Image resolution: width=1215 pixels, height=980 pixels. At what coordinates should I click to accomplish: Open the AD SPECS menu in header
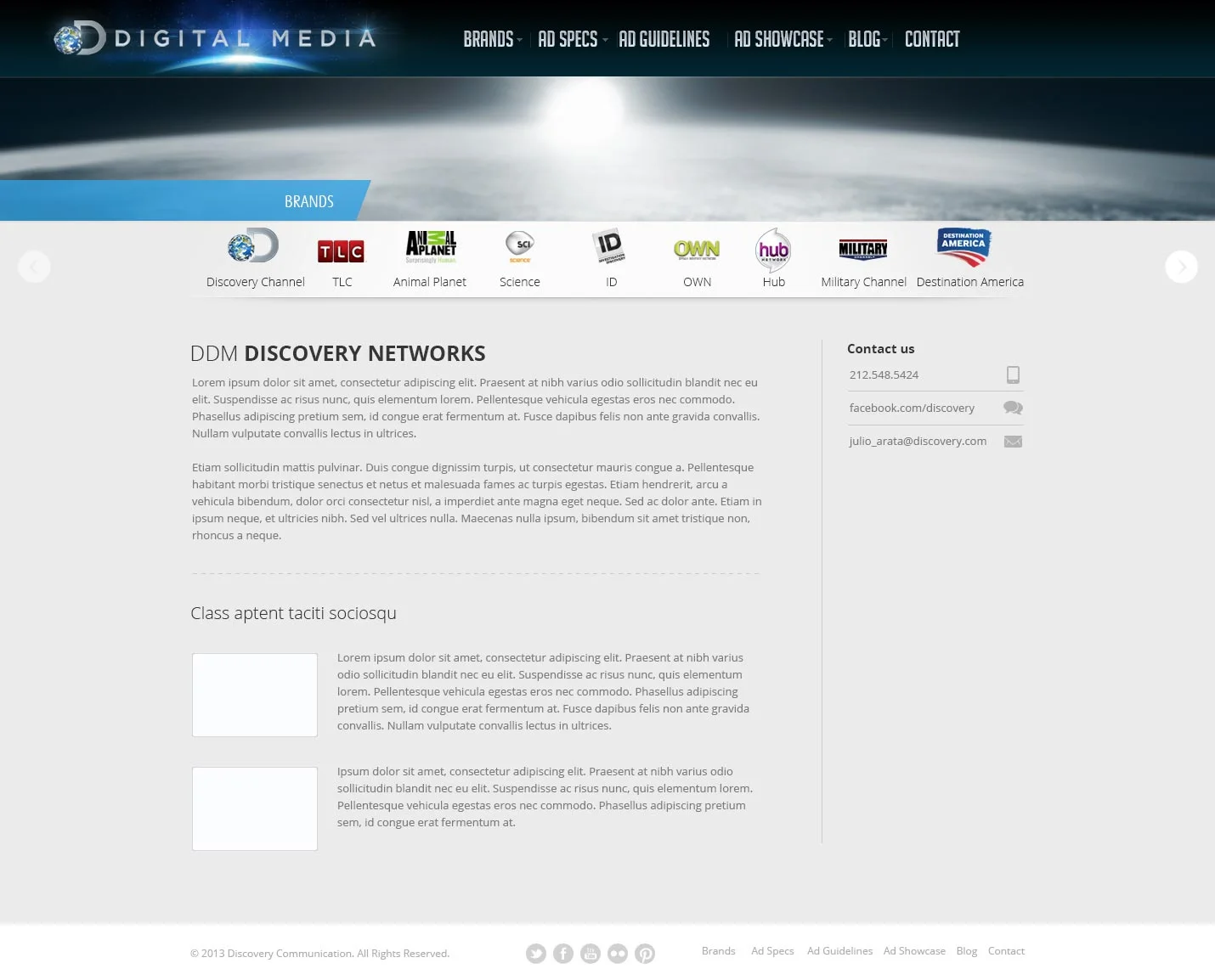(x=568, y=39)
